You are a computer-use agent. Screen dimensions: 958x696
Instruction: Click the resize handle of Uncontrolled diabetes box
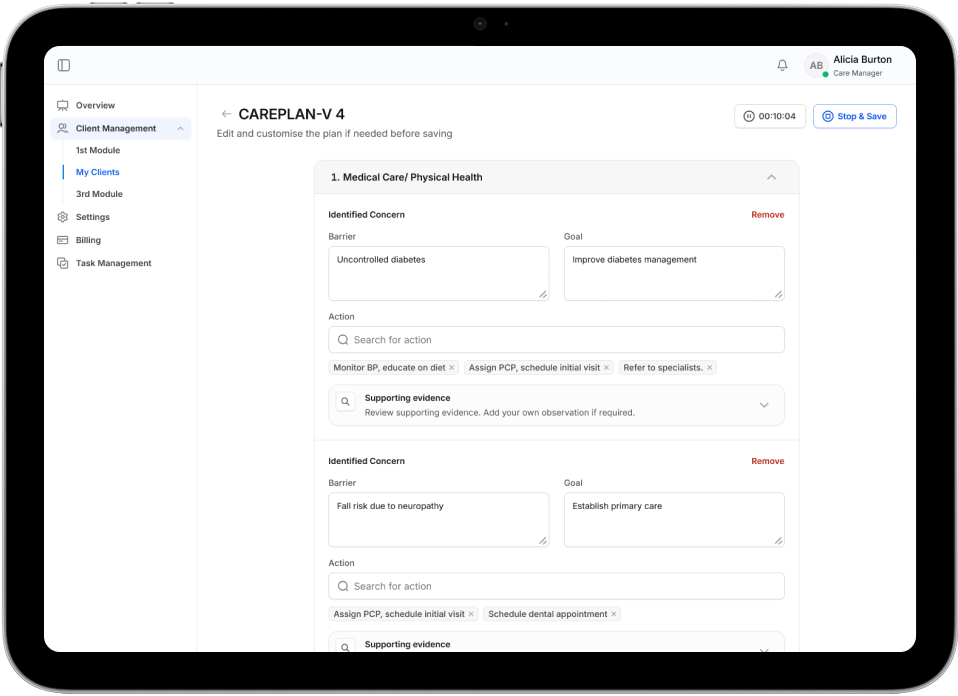[x=543, y=295]
